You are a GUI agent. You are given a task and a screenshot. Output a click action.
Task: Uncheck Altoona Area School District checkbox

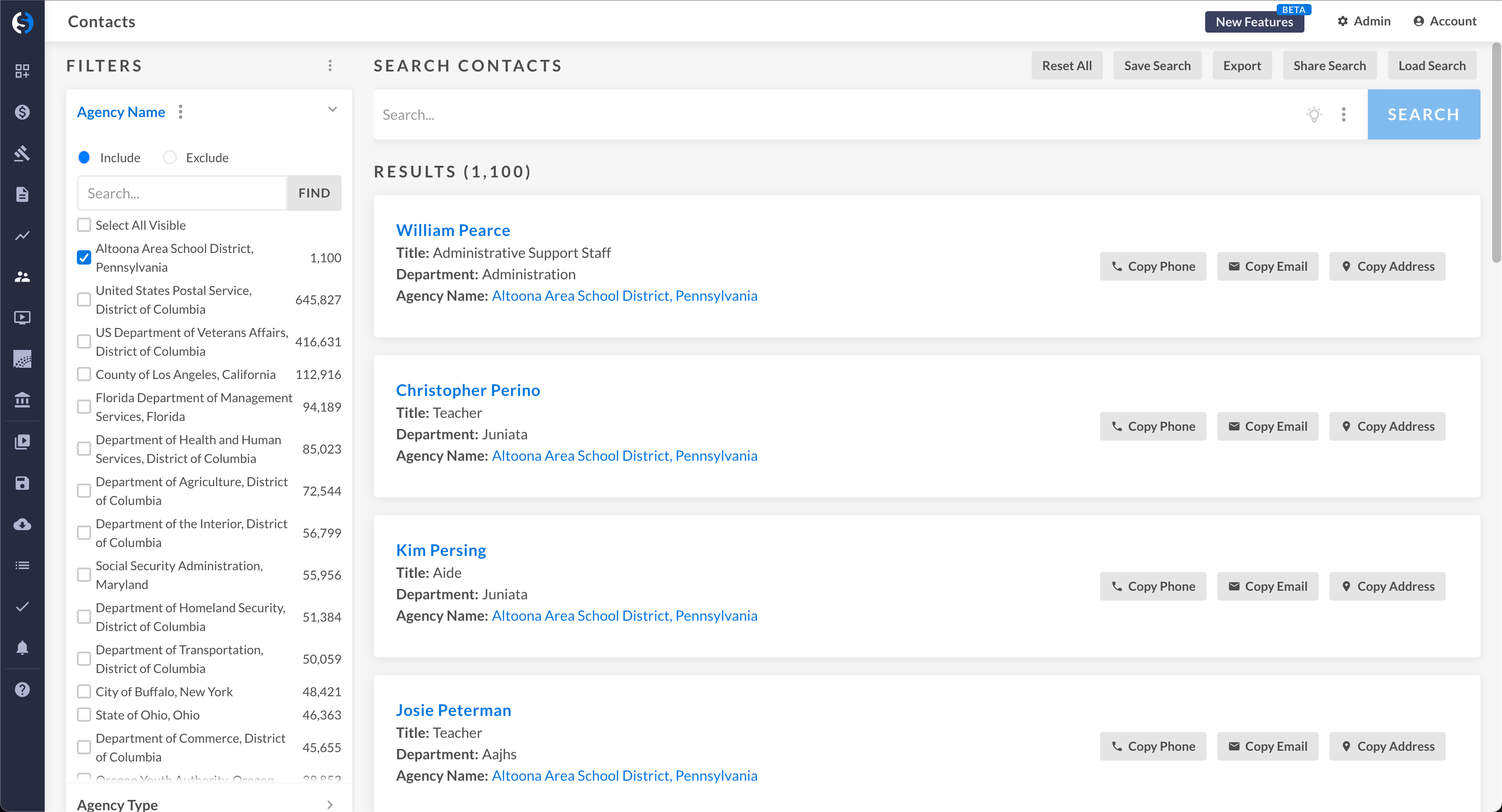click(x=84, y=258)
